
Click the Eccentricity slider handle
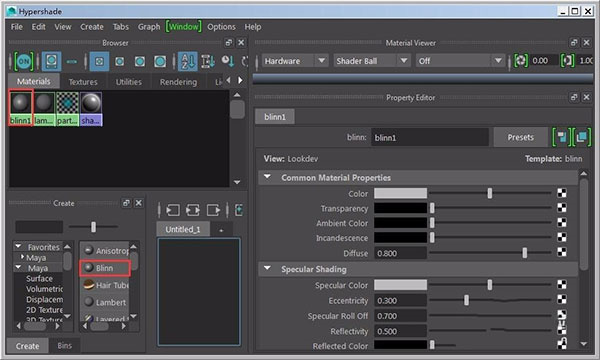466,300
